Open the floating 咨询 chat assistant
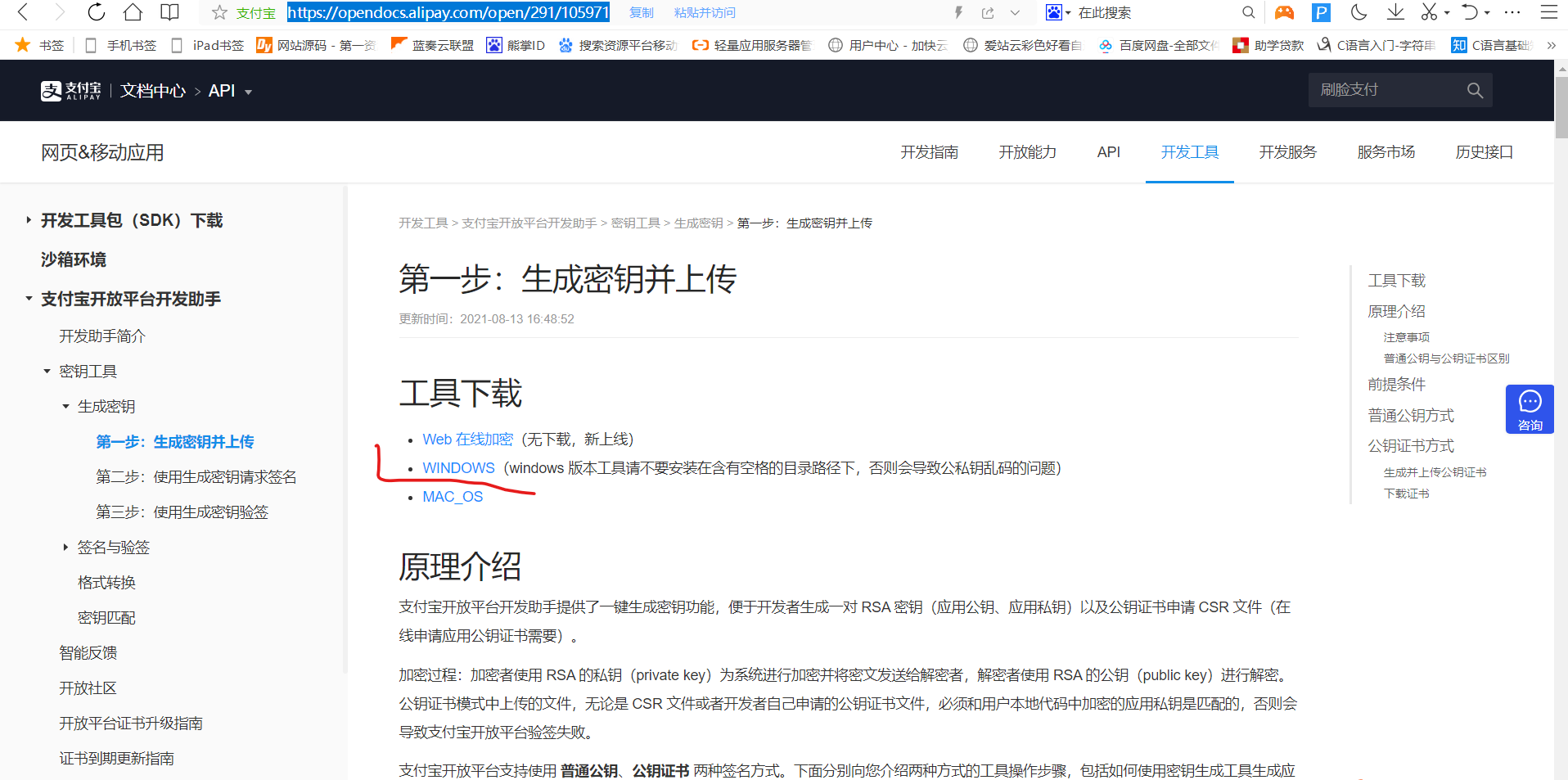 pyautogui.click(x=1529, y=409)
